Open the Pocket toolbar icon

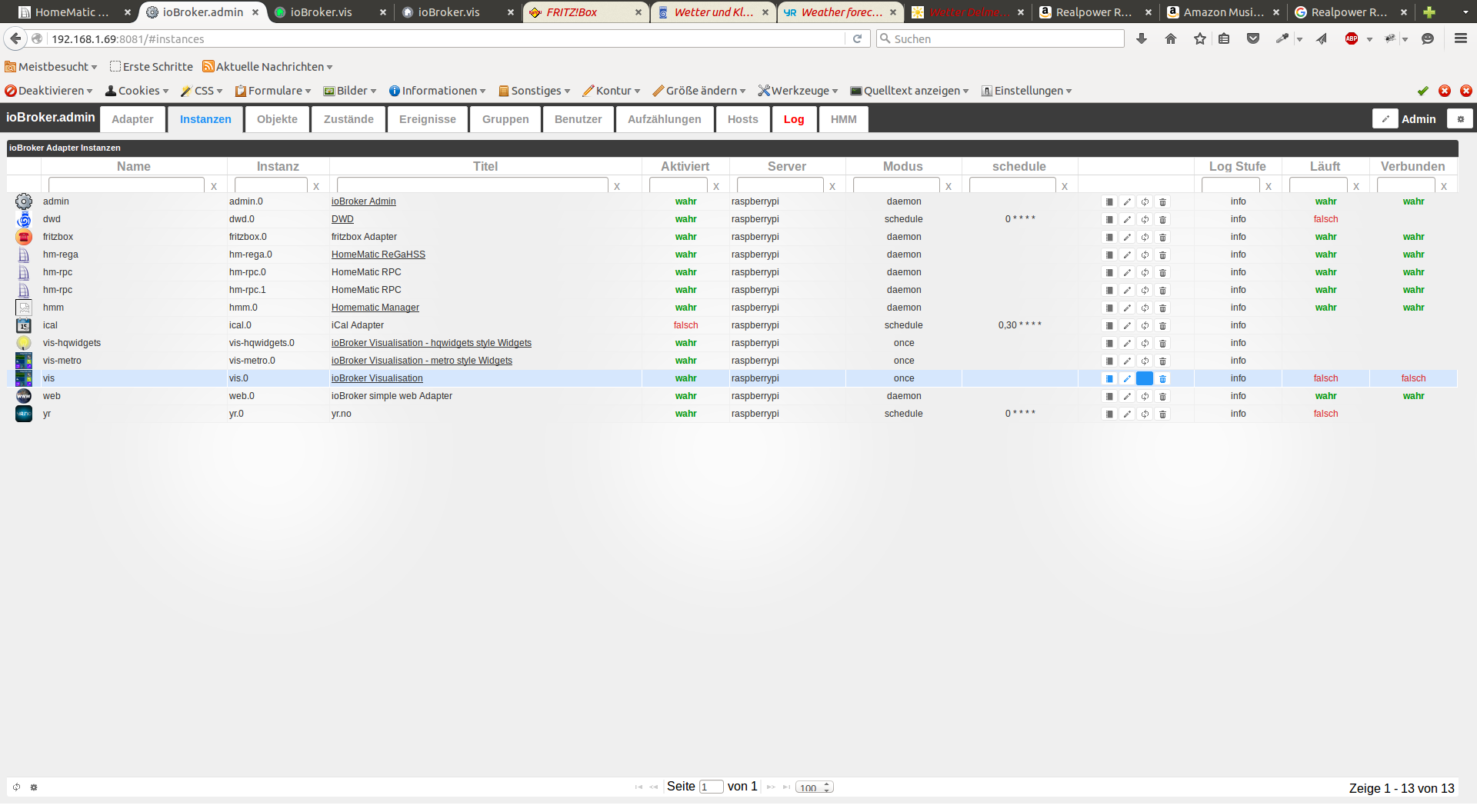tap(1253, 38)
